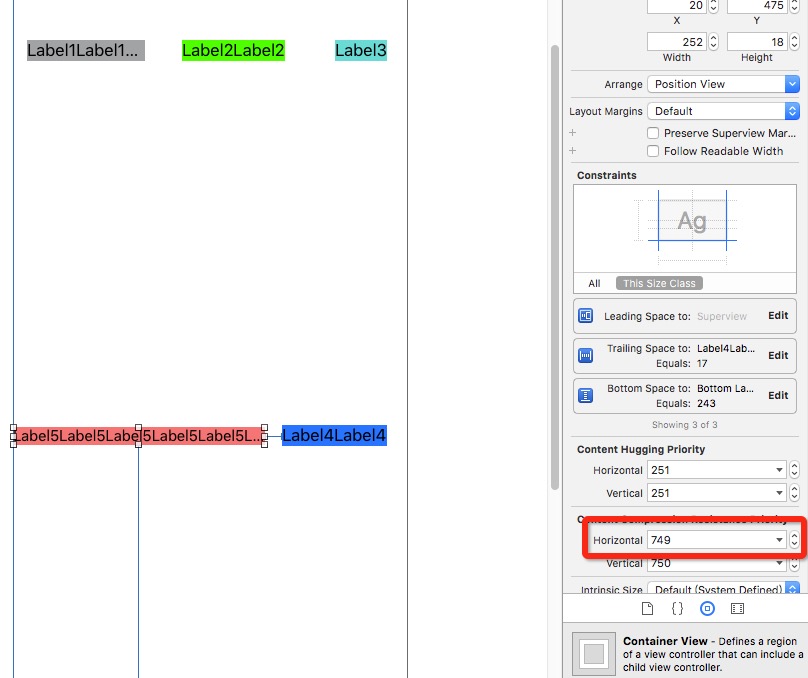Open the Media library icon
Image resolution: width=808 pixels, height=678 pixels.
click(737, 608)
